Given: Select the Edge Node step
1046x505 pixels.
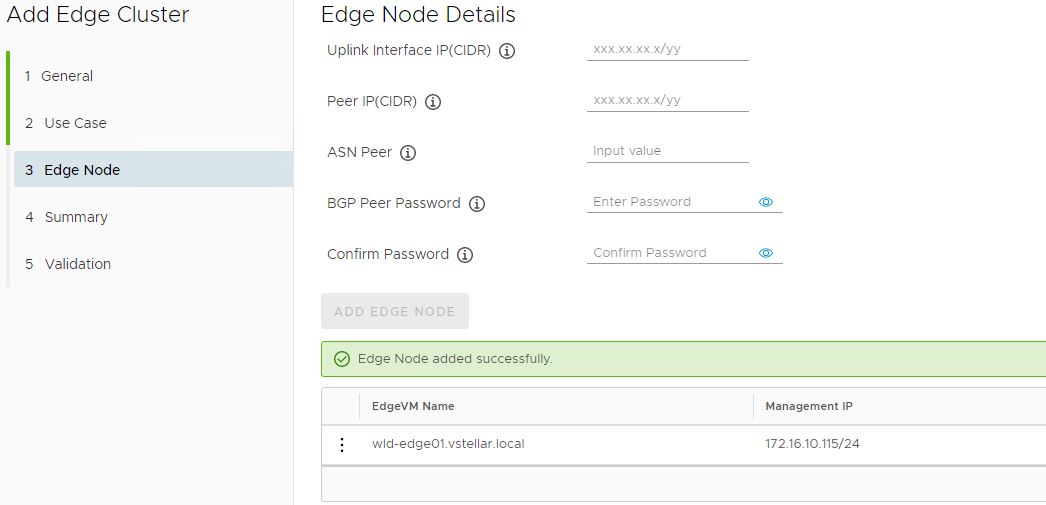Looking at the screenshot, I should [82, 170].
